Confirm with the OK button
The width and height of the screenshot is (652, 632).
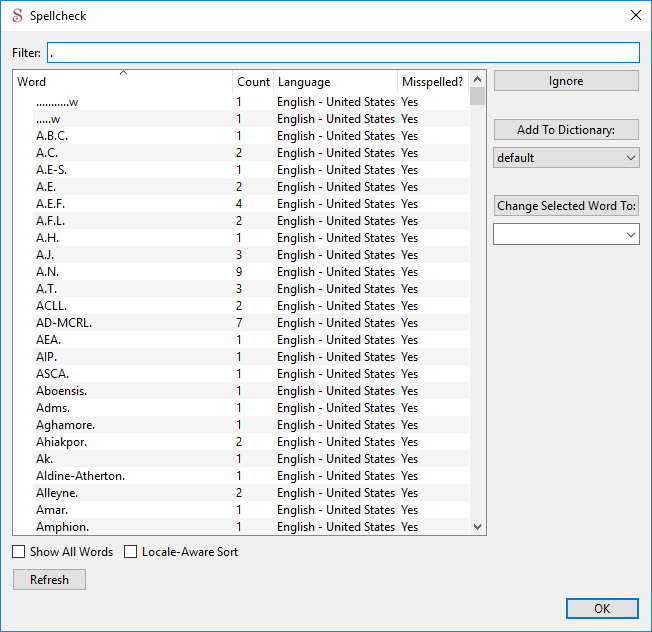[602, 608]
